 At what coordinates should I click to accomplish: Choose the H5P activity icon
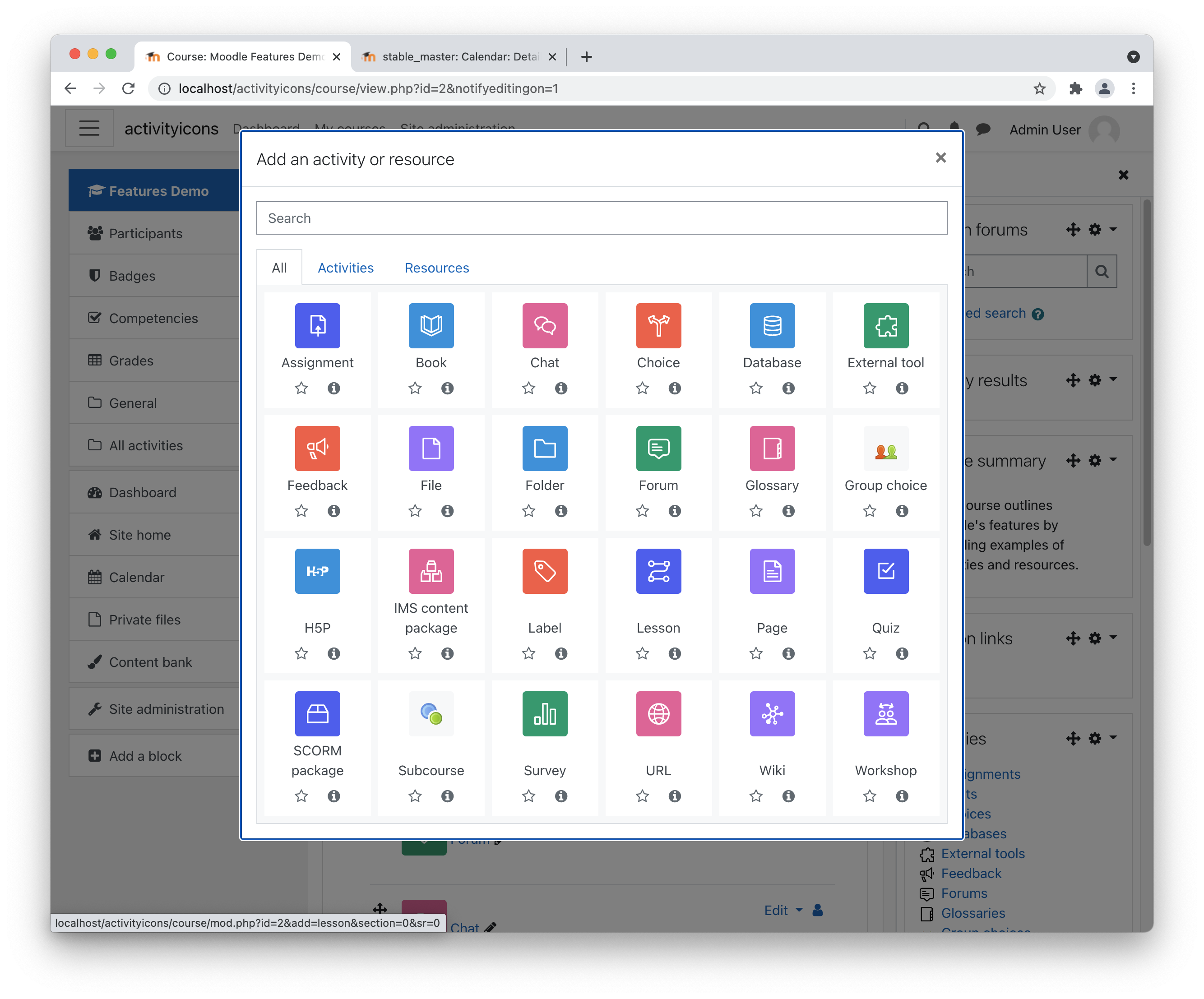click(317, 571)
